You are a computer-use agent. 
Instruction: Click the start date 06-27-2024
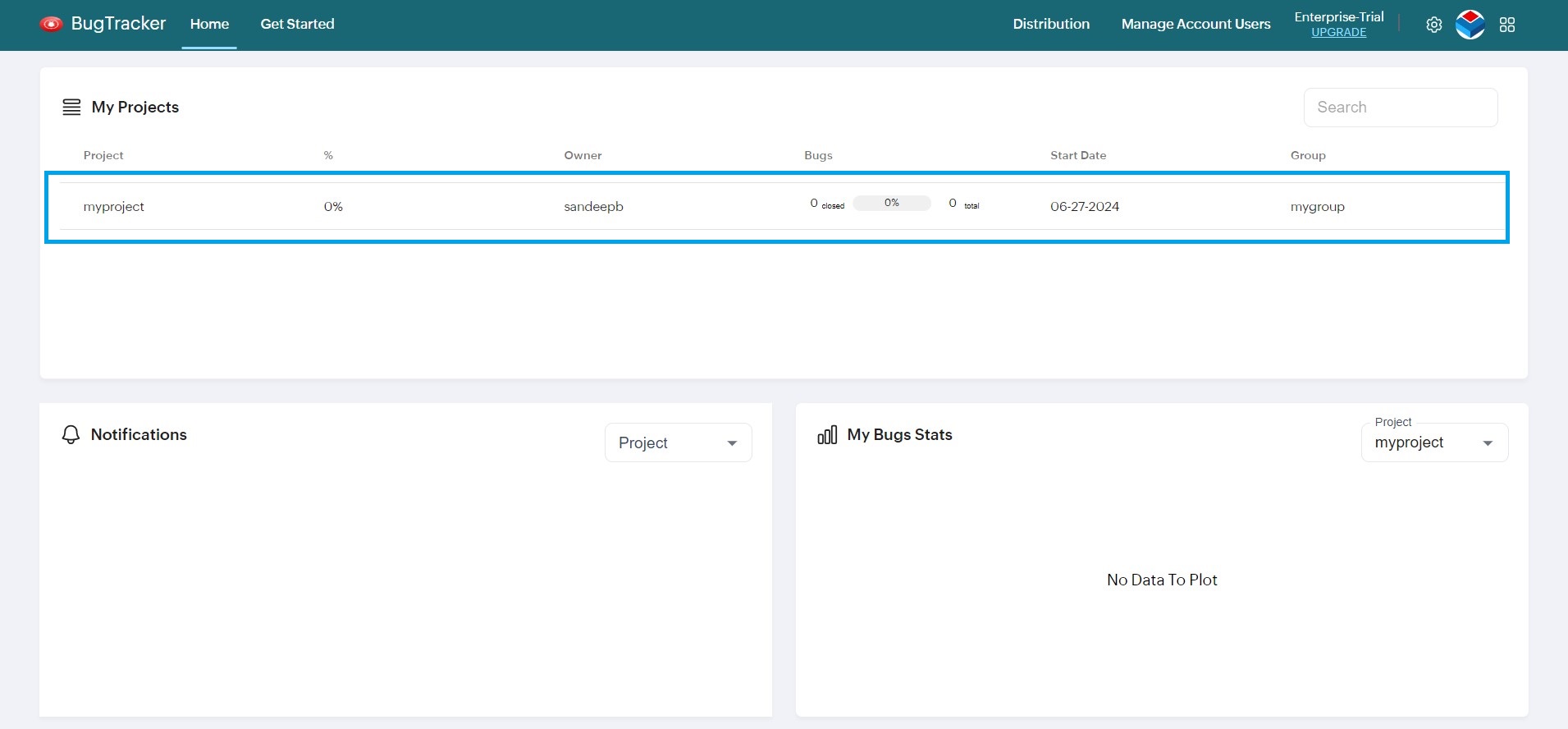(1085, 207)
